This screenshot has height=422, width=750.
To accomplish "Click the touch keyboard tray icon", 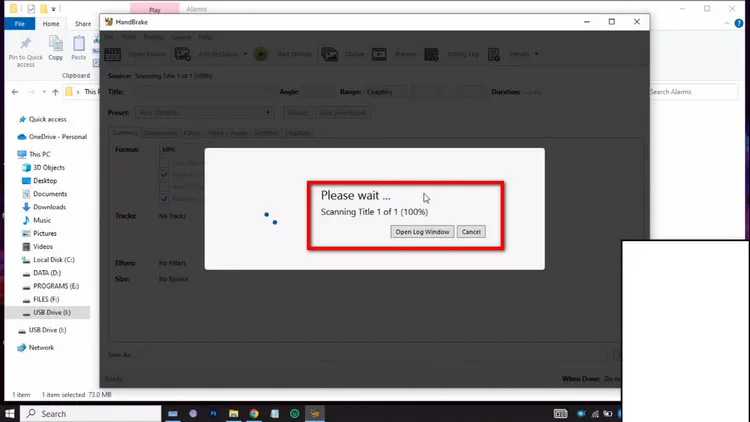I will pos(561,413).
